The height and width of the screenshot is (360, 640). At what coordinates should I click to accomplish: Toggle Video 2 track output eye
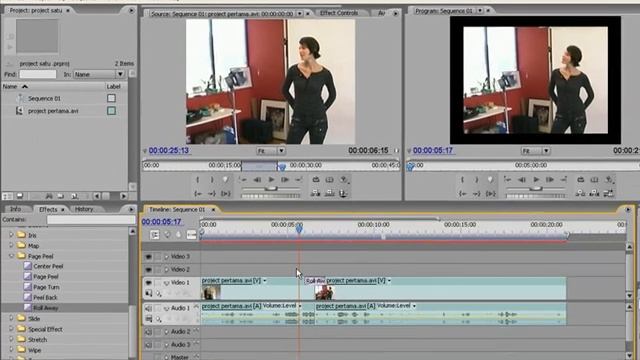point(148,270)
